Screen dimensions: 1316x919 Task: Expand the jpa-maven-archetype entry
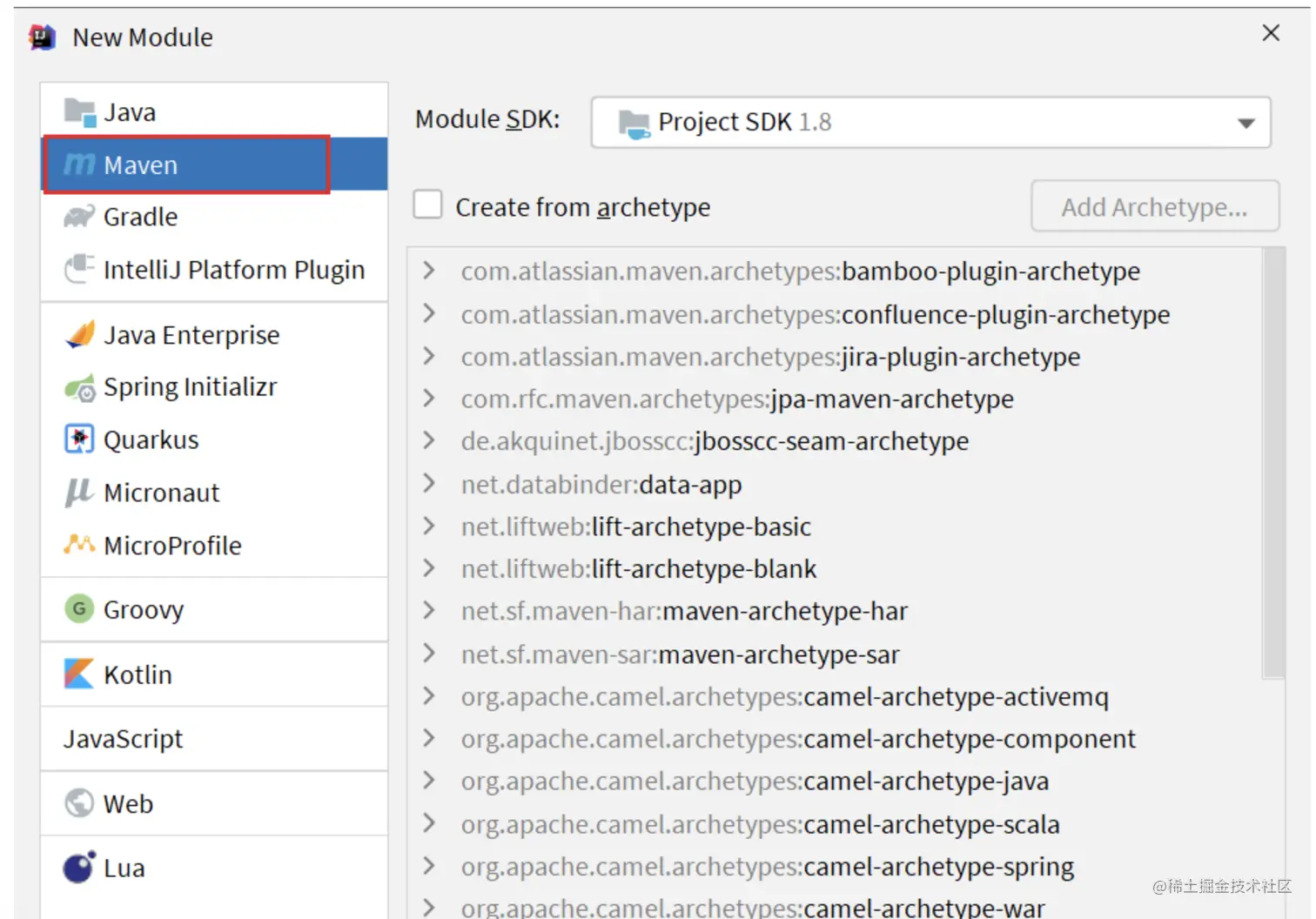(428, 399)
